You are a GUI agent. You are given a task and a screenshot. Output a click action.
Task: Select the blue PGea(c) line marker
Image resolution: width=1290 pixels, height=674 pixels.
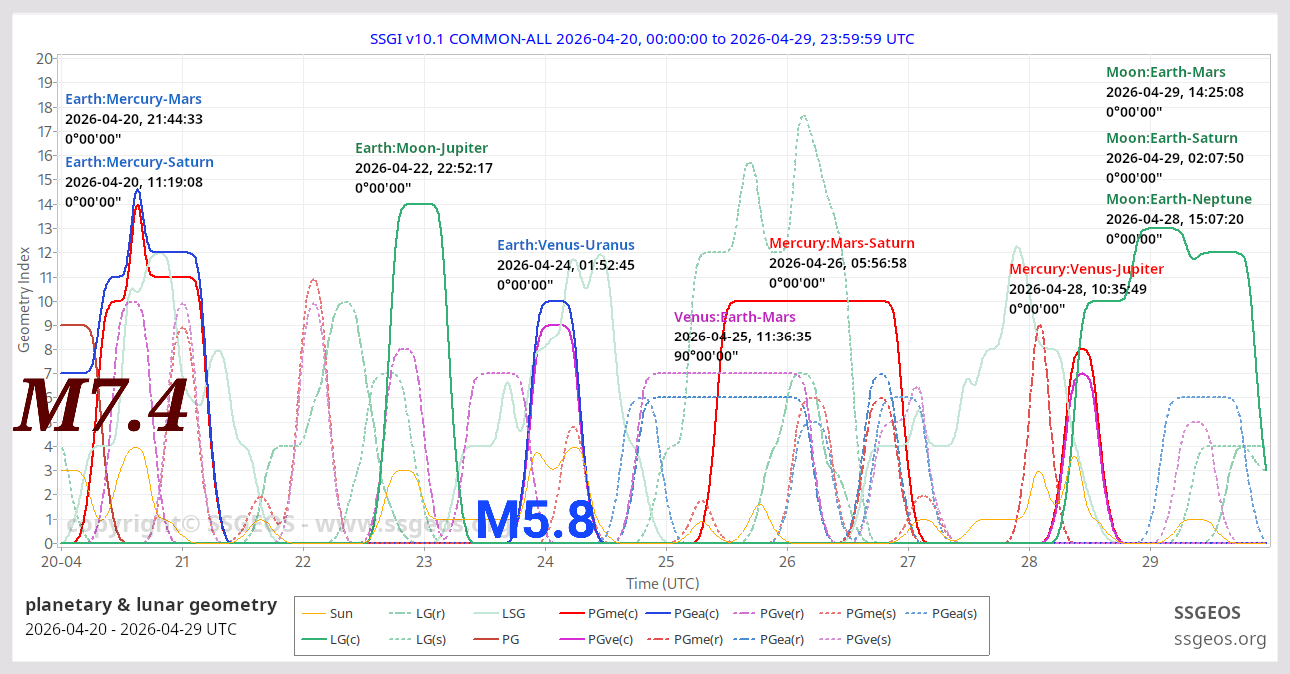point(660,613)
